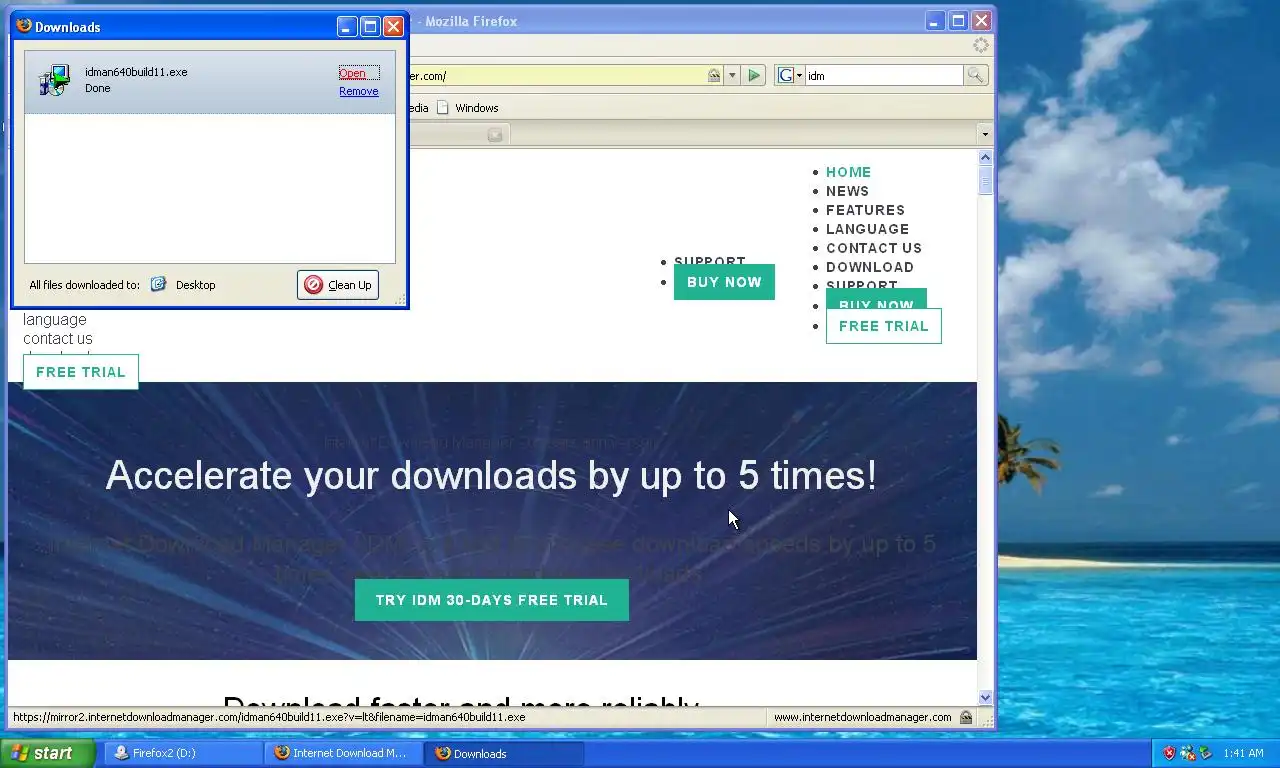Close the current browser tab
The image size is (1280, 768).
[x=494, y=134]
